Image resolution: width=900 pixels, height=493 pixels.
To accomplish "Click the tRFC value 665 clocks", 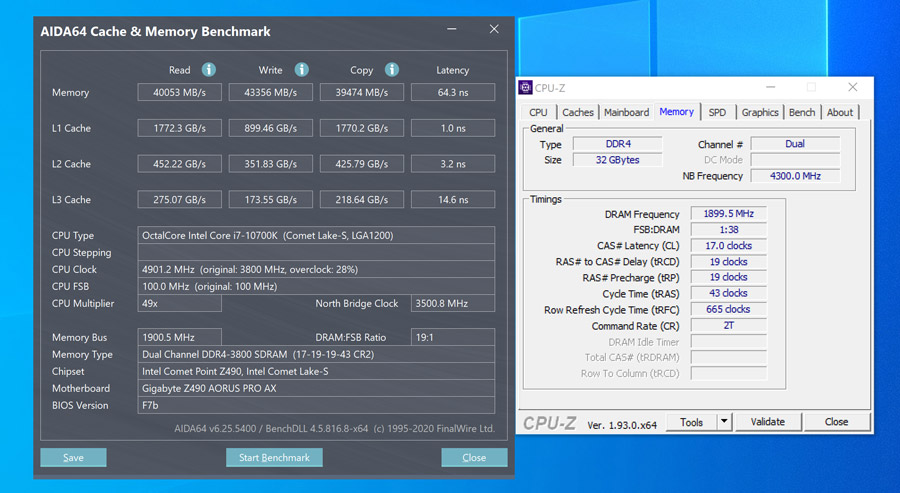I will point(728,309).
